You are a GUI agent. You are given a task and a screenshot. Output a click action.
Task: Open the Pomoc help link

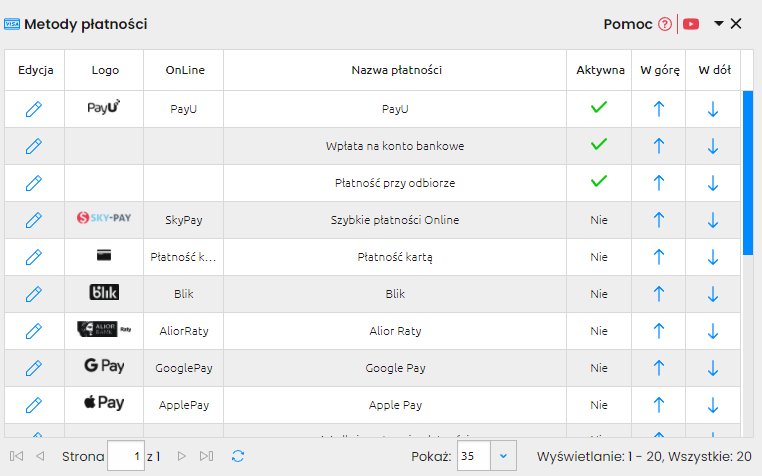[627, 24]
